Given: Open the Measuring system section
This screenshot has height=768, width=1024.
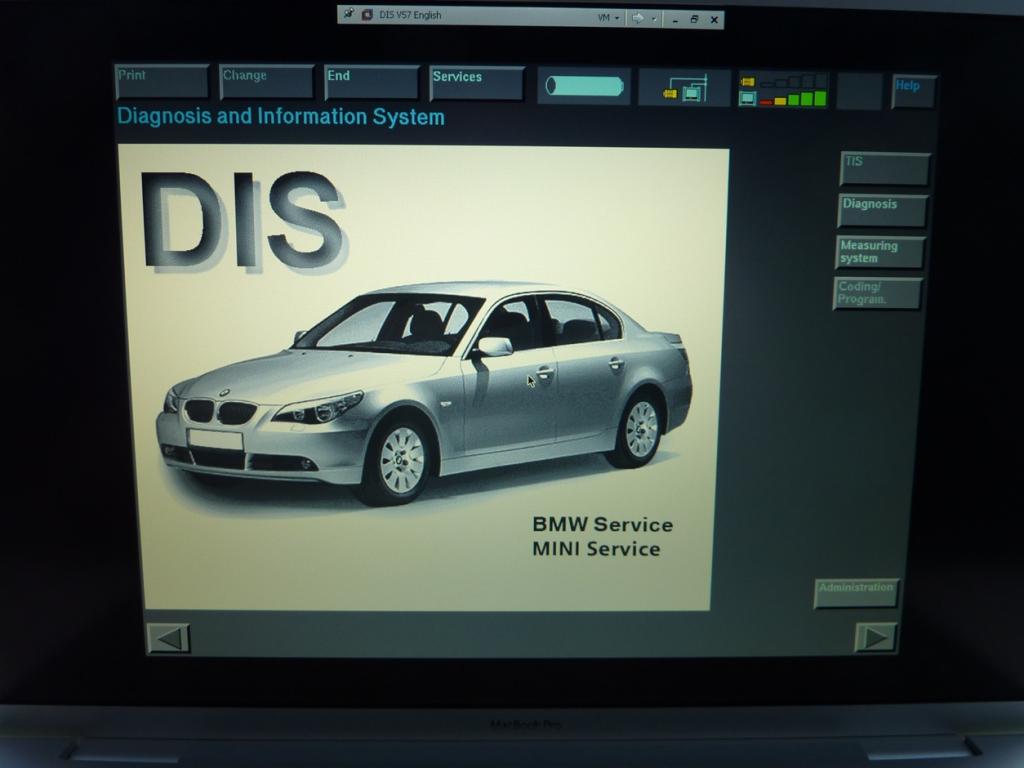Looking at the screenshot, I should [880, 252].
